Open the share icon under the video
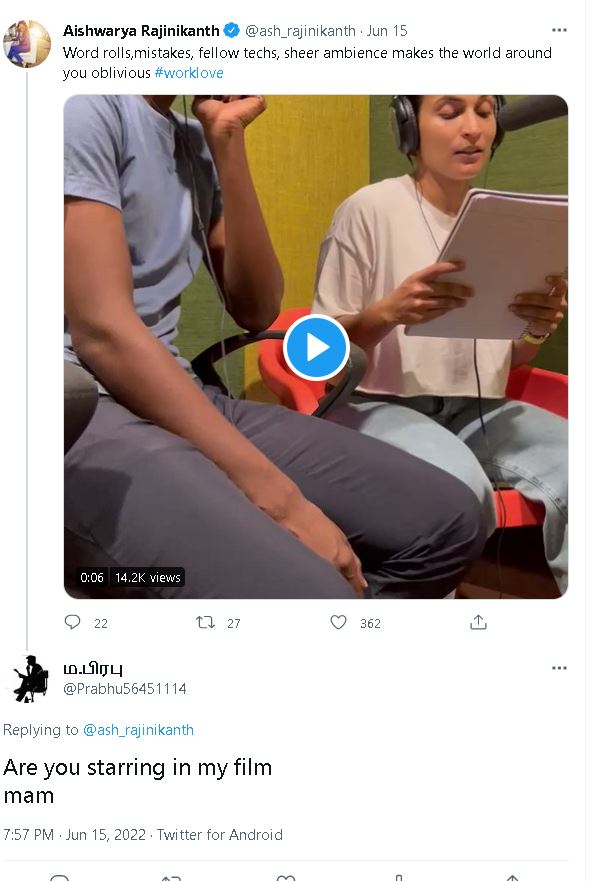The image size is (611, 881). pos(478,622)
